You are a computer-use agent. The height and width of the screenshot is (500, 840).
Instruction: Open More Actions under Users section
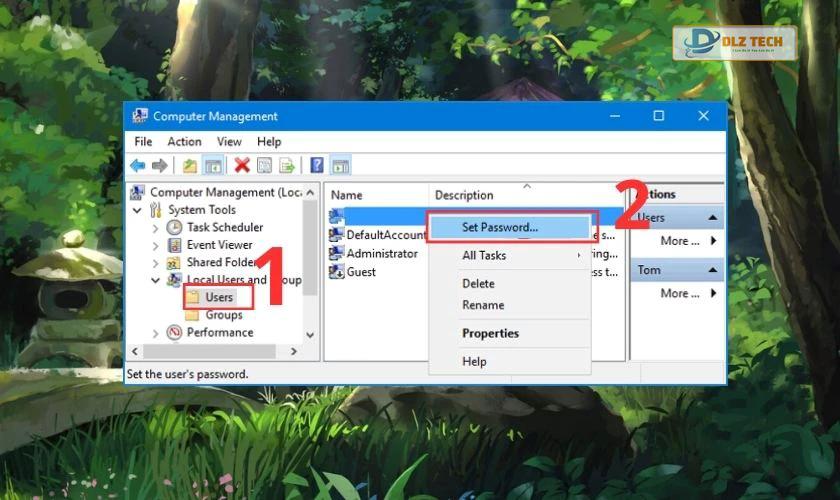click(688, 241)
